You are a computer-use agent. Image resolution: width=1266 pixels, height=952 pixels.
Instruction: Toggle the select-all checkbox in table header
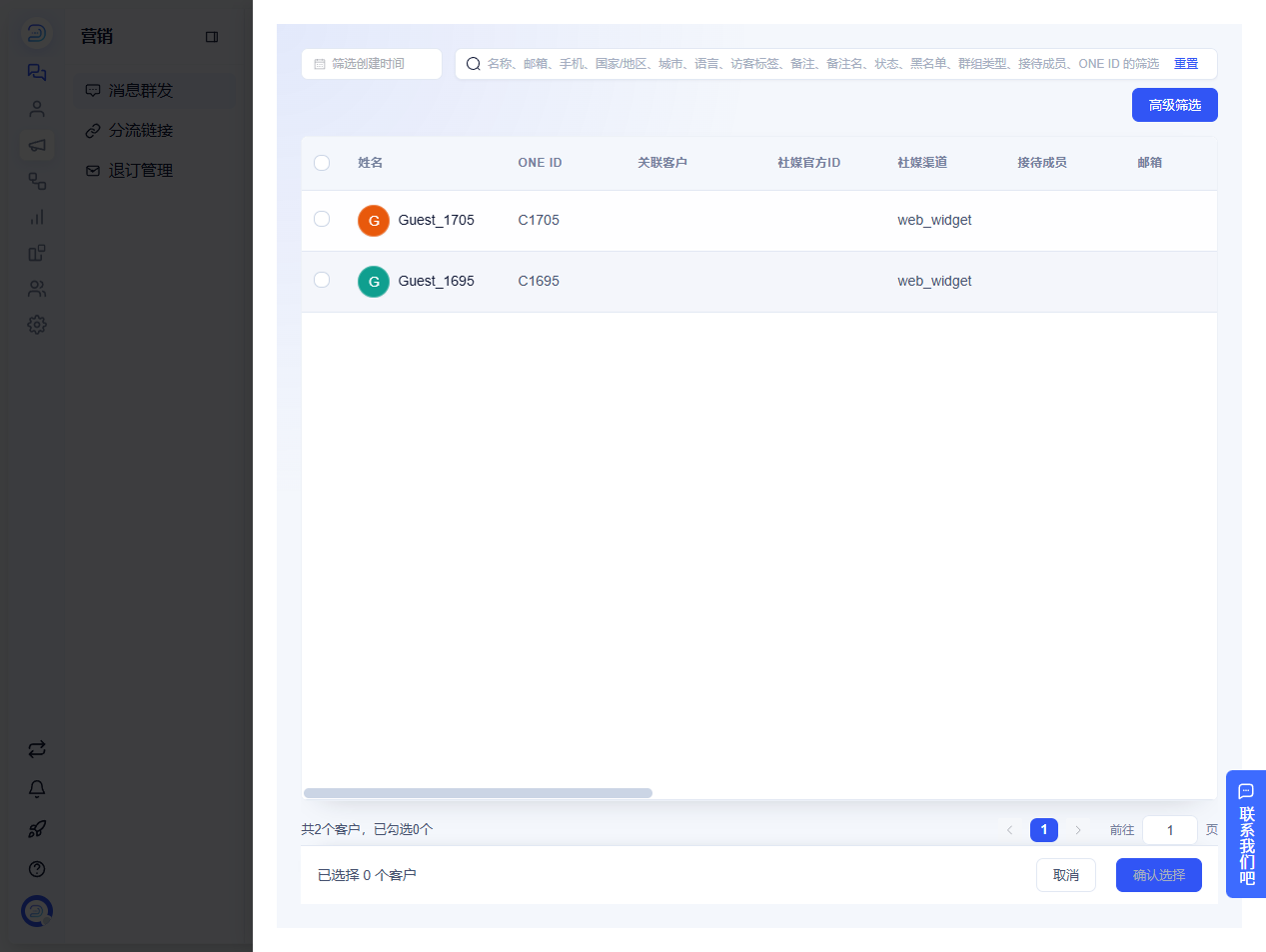pos(322,163)
